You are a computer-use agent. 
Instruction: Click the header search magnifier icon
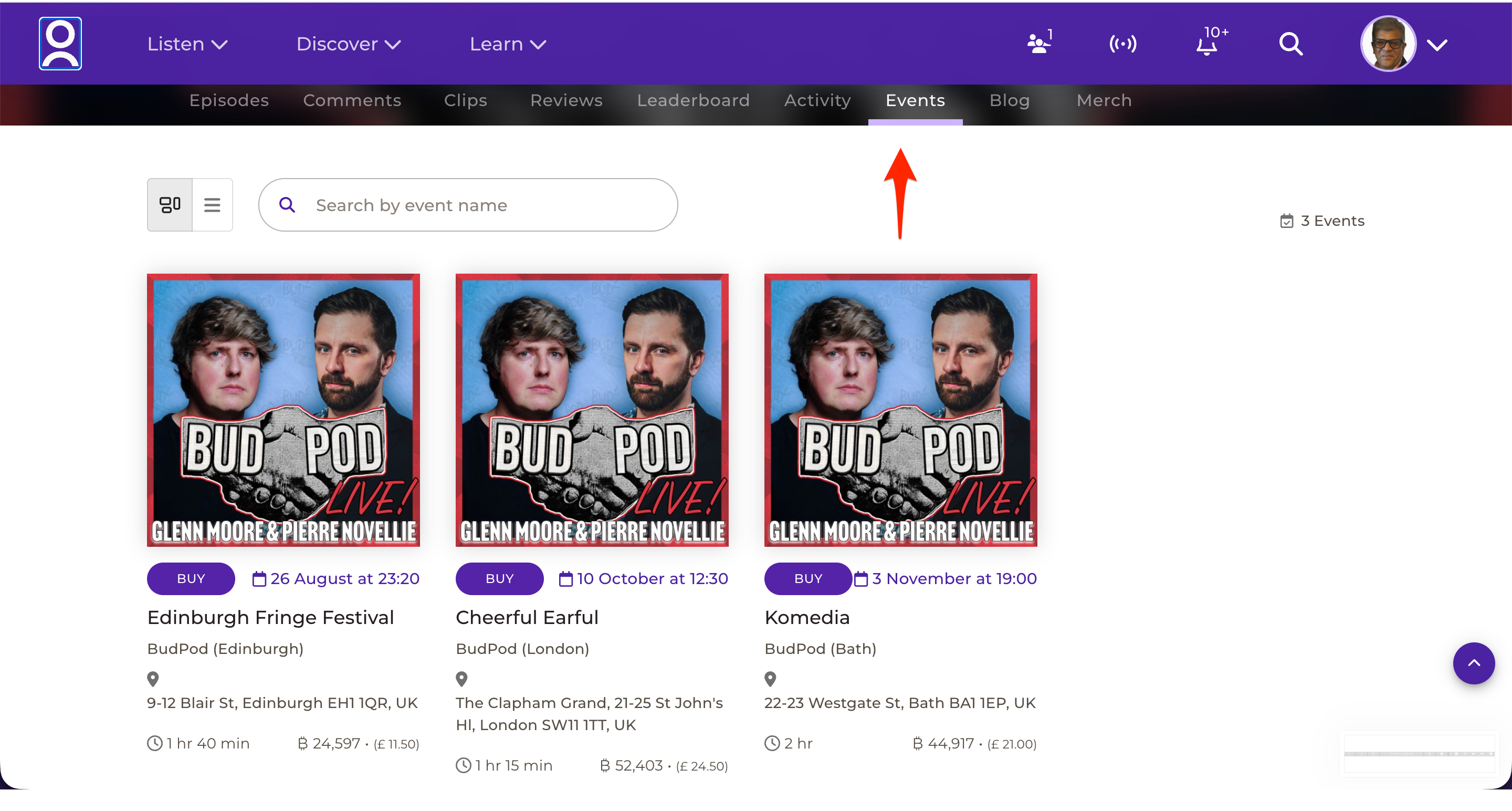pyautogui.click(x=1291, y=44)
